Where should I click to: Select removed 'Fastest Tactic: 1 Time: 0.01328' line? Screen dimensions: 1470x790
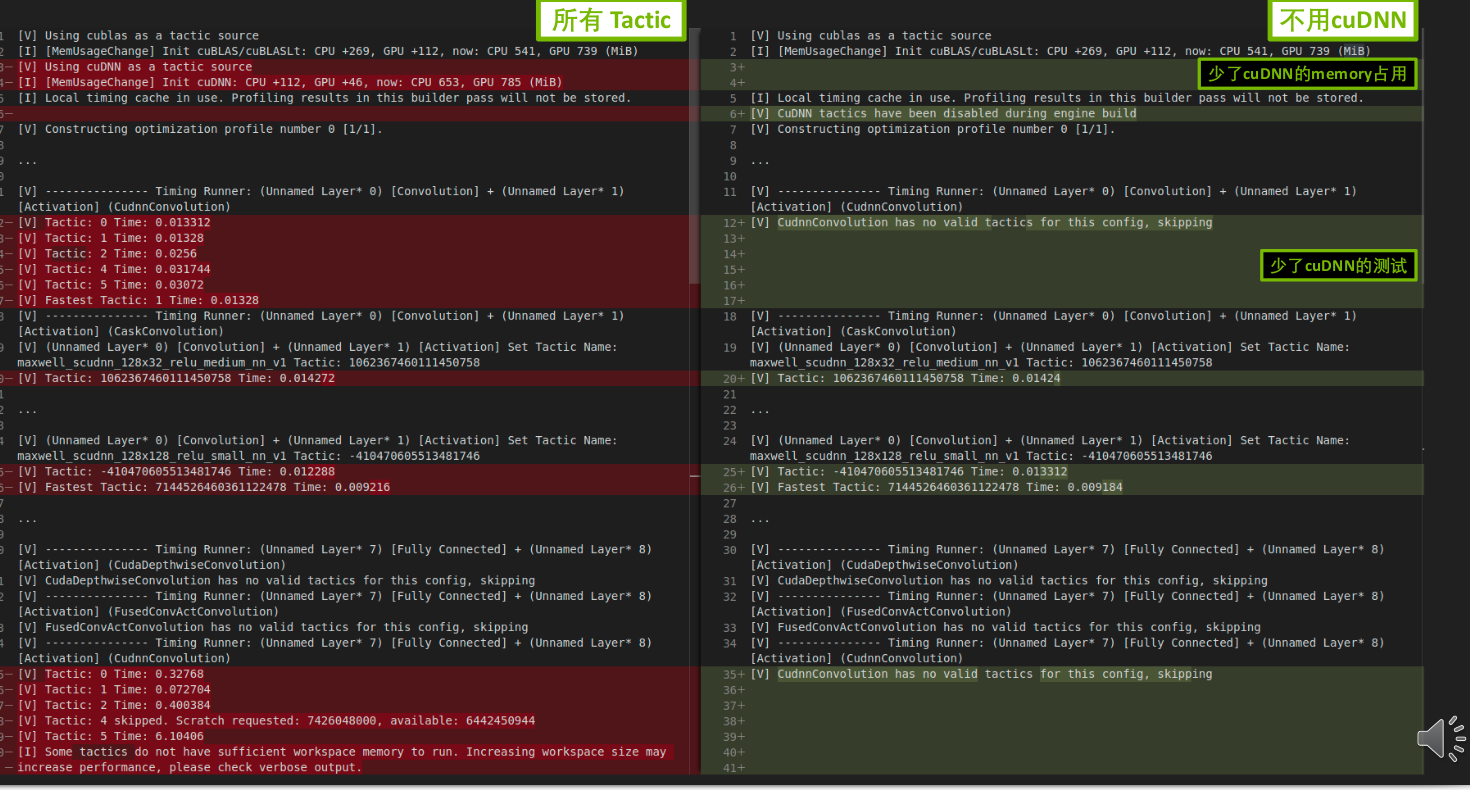138,300
